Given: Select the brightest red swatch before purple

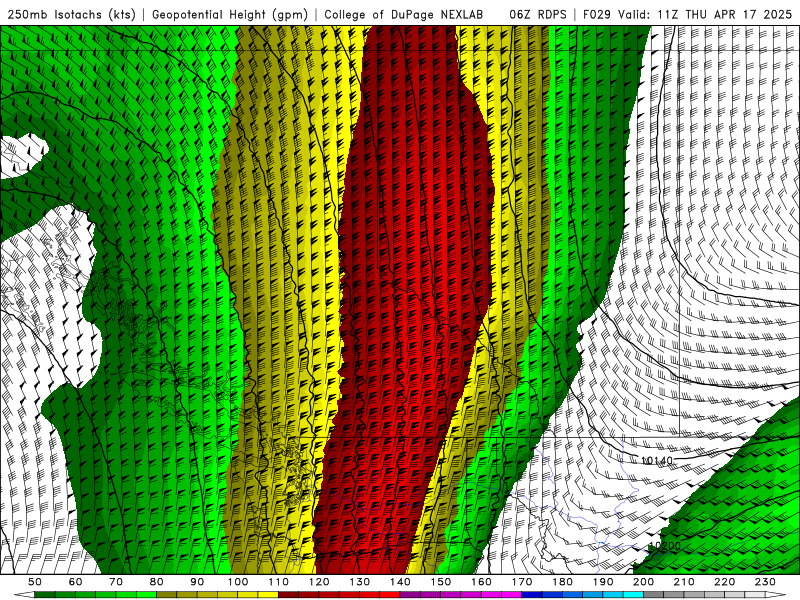Looking at the screenshot, I should pyautogui.click(x=390, y=594).
